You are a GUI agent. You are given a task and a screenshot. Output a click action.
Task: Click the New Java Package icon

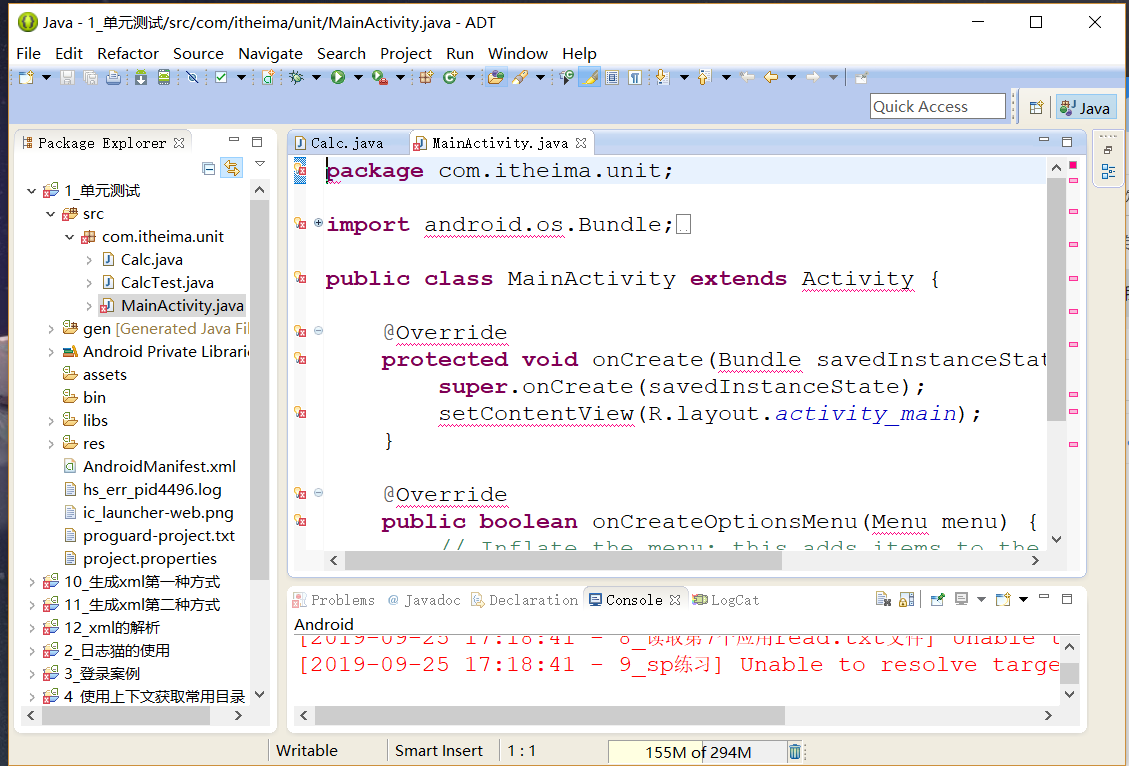[426, 77]
